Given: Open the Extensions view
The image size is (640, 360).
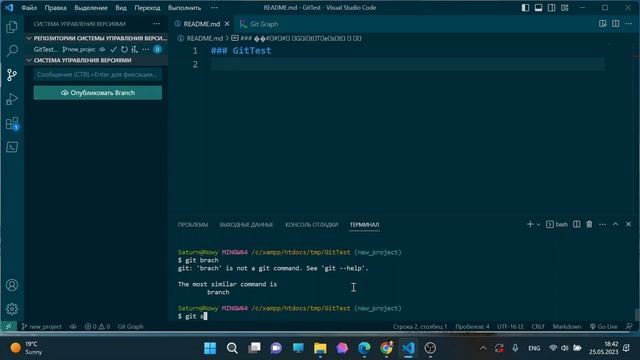Looking at the screenshot, I should 12,123.
